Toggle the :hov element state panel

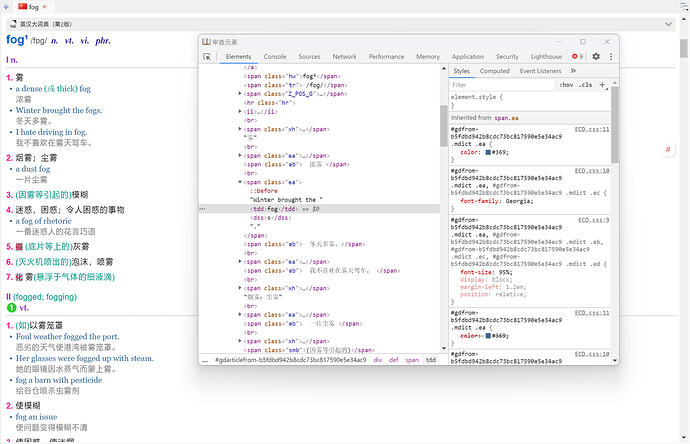coord(566,85)
